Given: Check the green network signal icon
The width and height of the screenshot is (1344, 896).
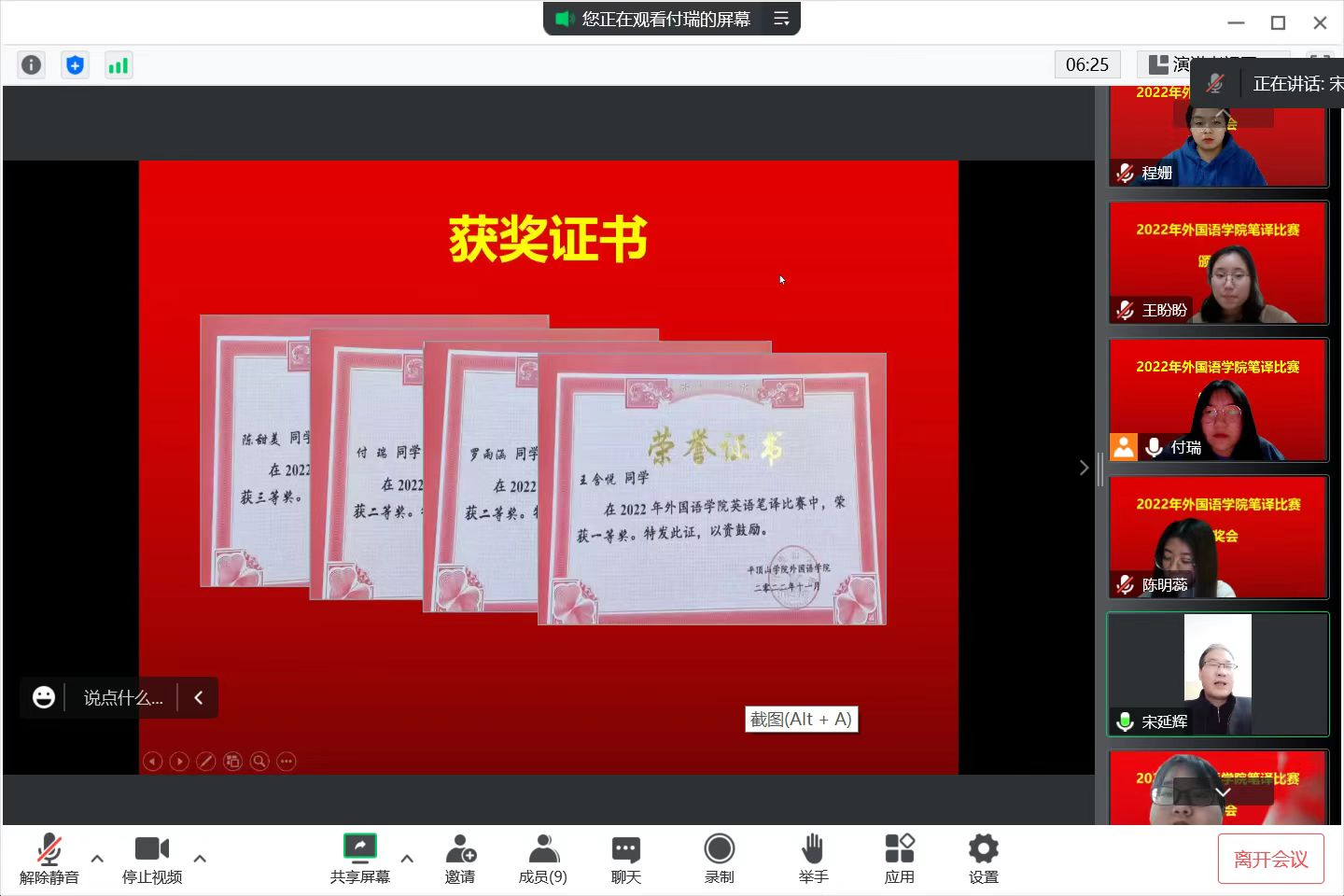Looking at the screenshot, I should click(x=119, y=64).
